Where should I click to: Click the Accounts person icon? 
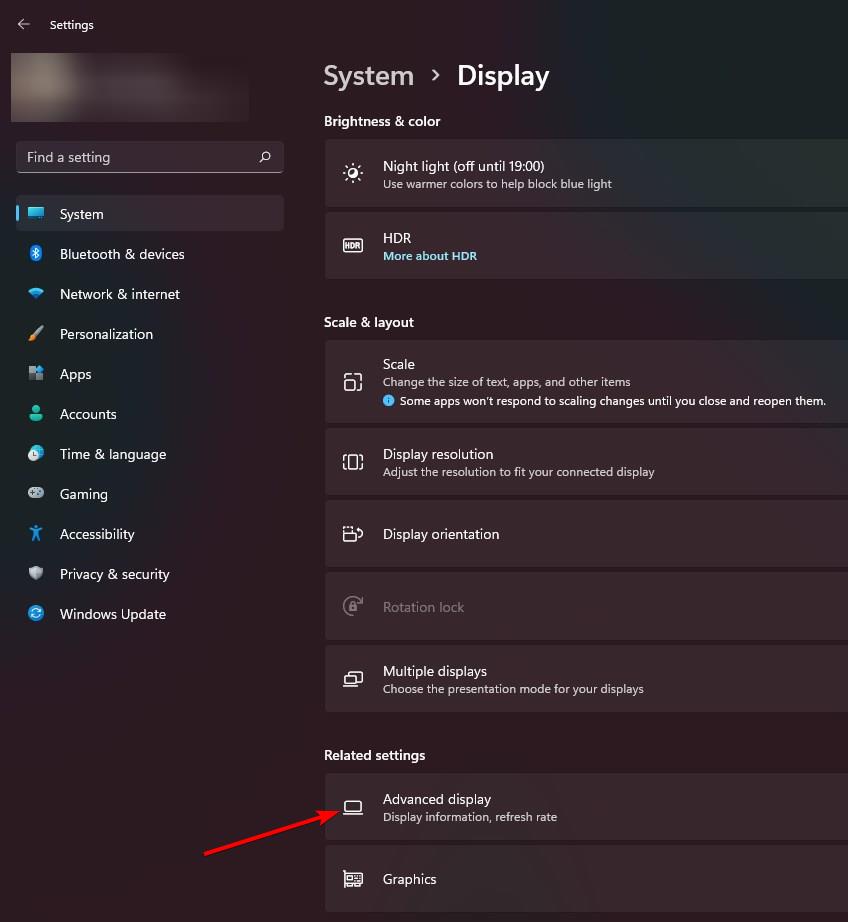(36, 413)
